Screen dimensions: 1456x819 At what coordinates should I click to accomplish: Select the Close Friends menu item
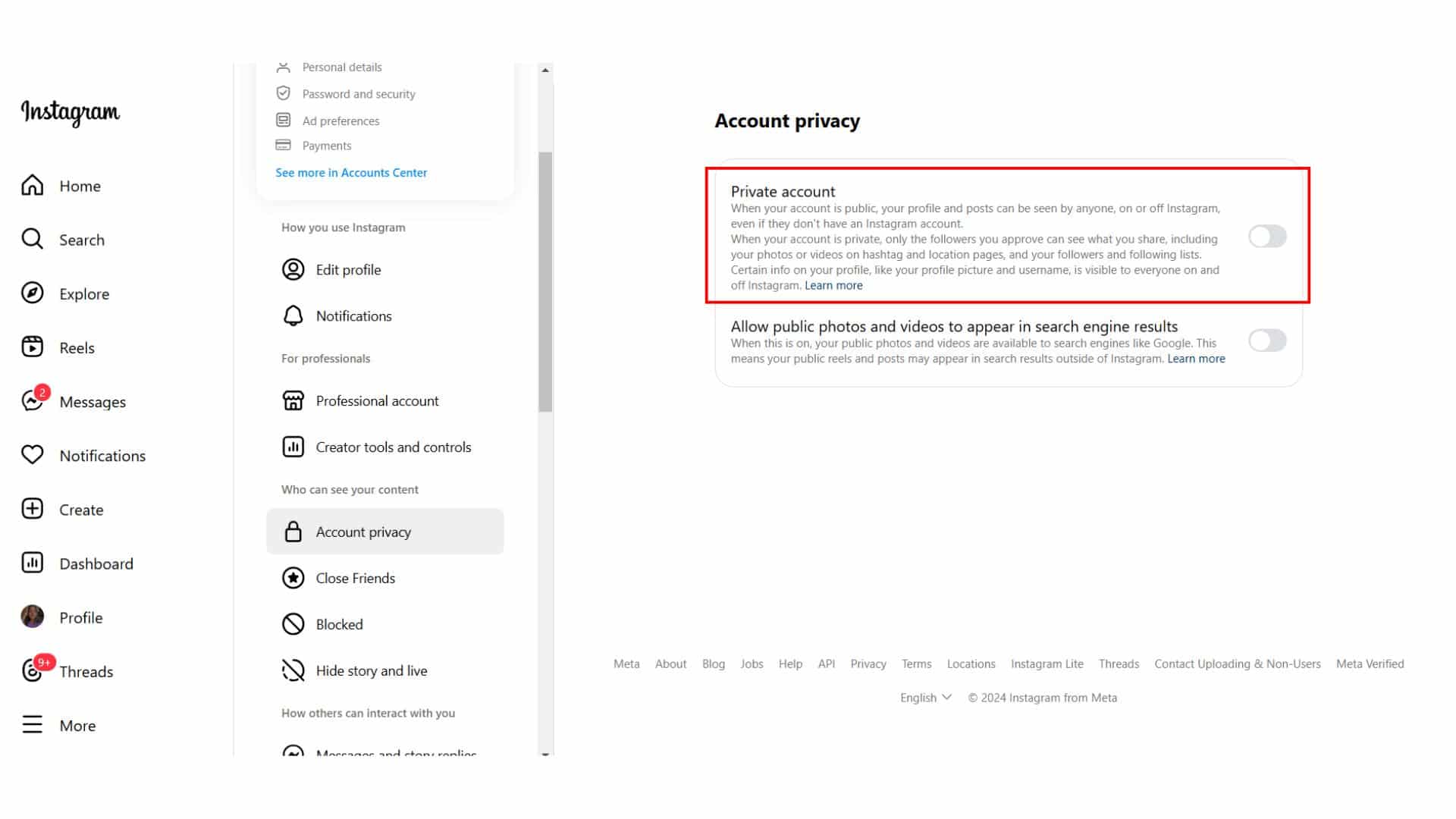(355, 578)
